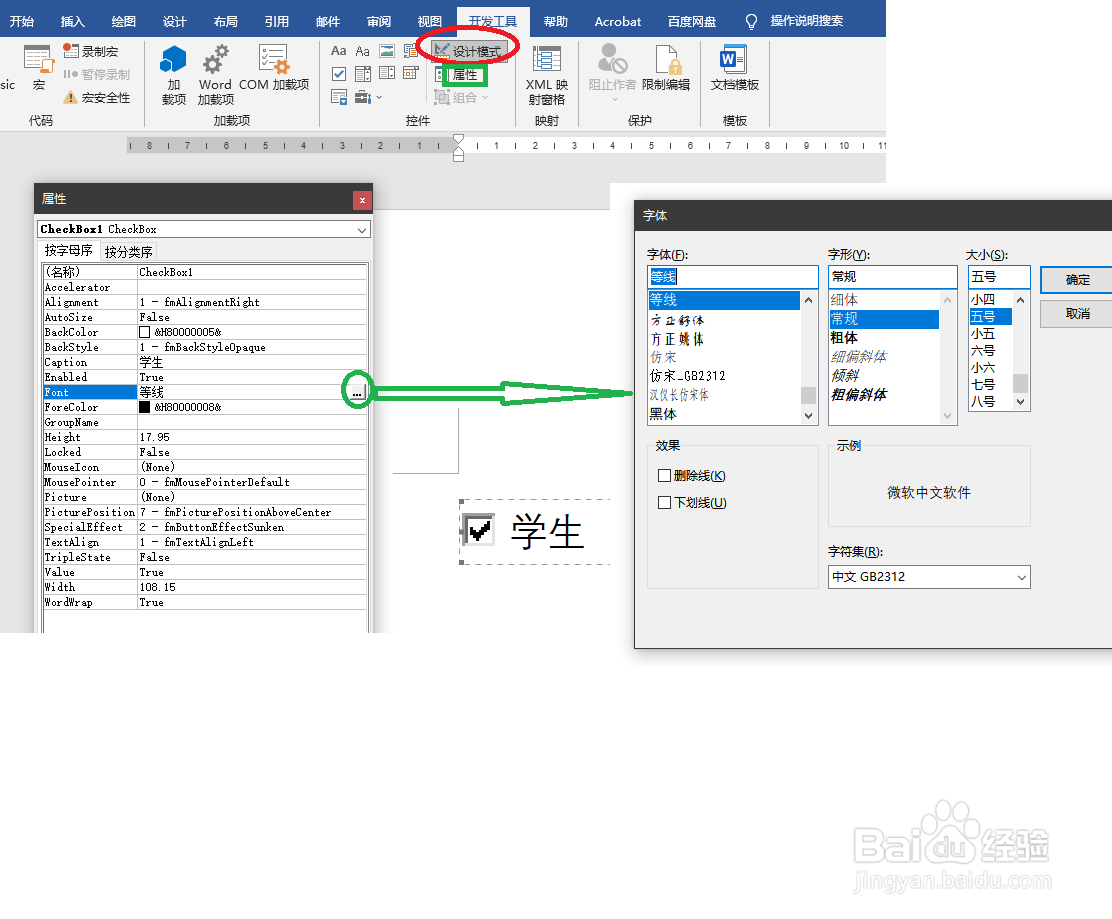Insert date picker content control

coord(410,74)
